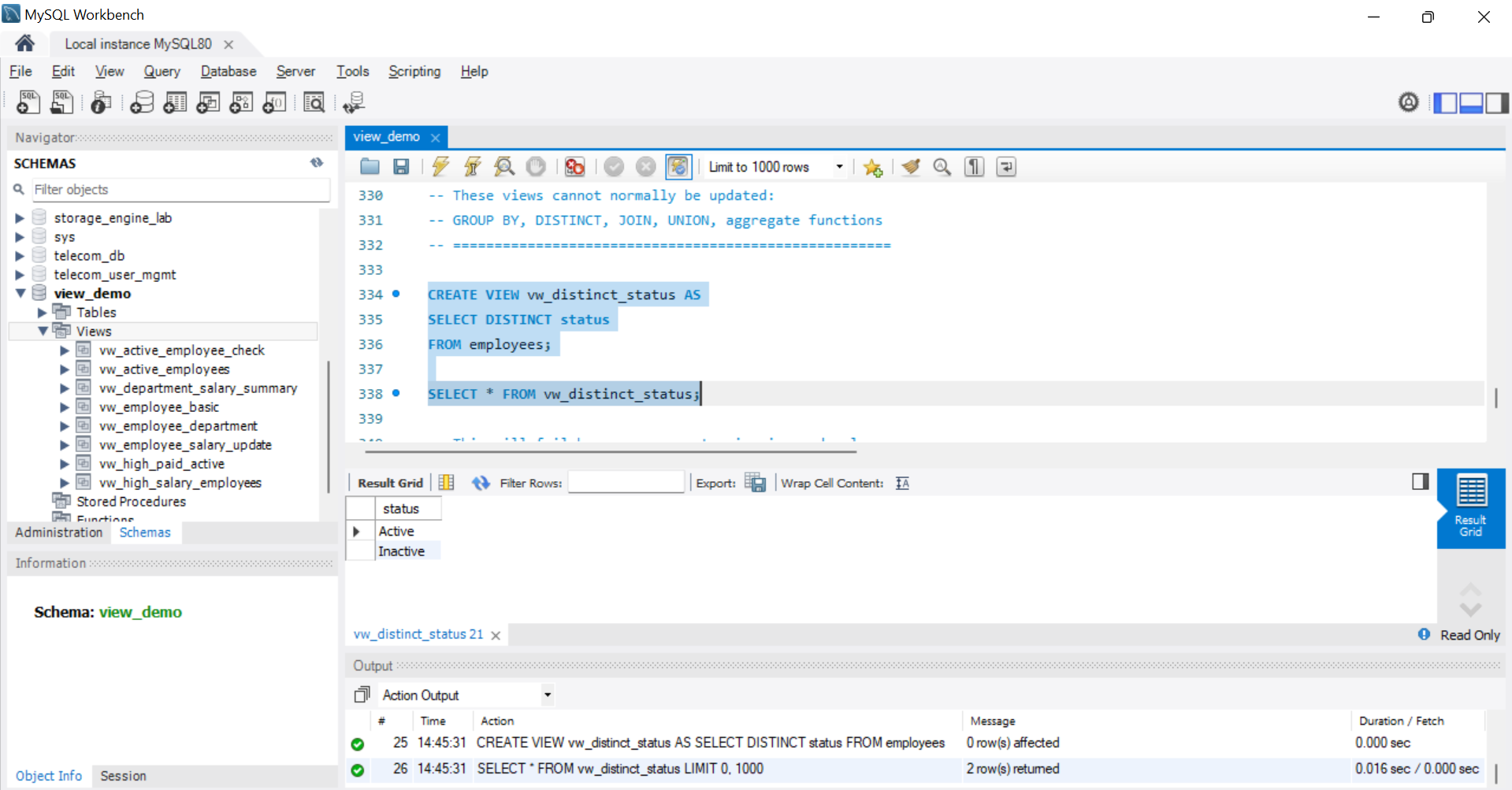Execute the selected SQL with lightning icon
This screenshot has height=790, width=1512.
click(x=440, y=166)
